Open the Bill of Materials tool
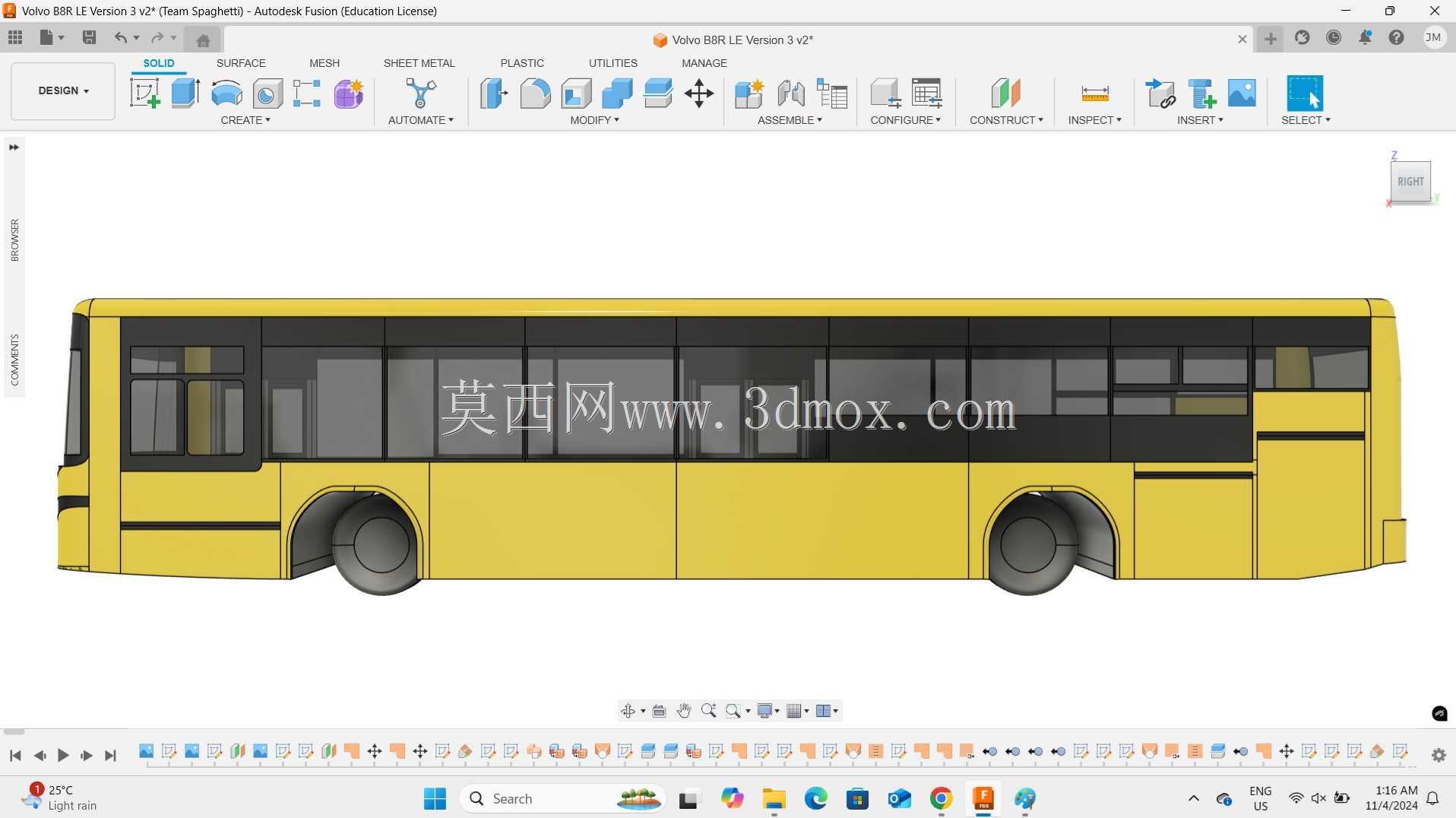 click(832, 94)
